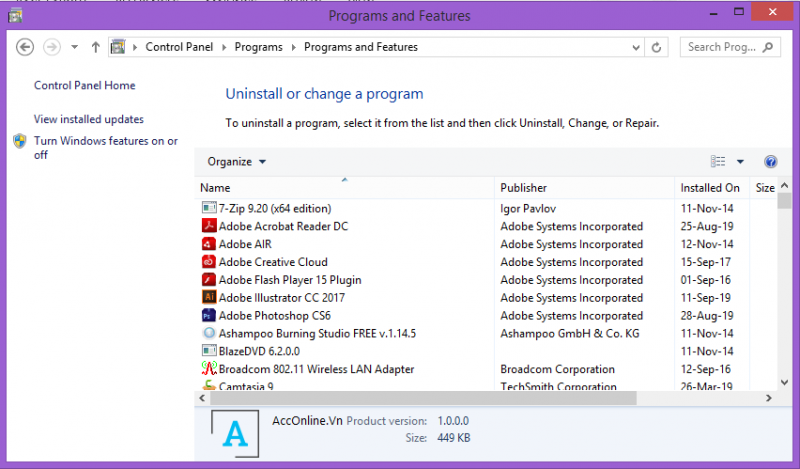Open Turn Windows features on or off
The width and height of the screenshot is (800, 469).
tap(106, 147)
